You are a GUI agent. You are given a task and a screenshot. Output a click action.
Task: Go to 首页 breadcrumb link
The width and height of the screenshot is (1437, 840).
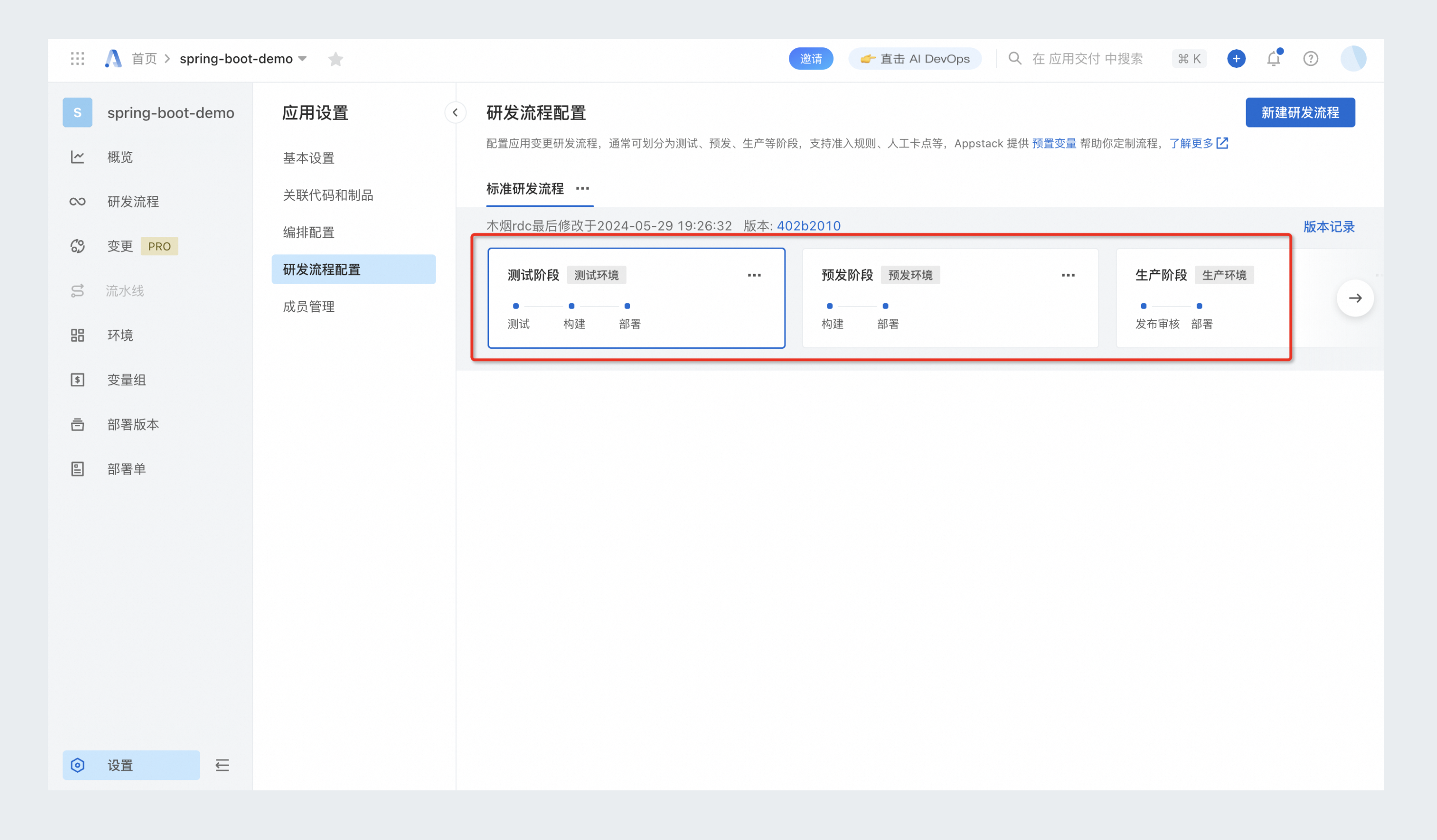pyautogui.click(x=144, y=59)
